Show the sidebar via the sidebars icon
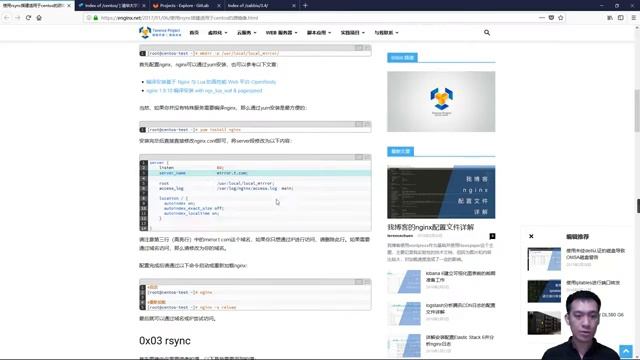This screenshot has height=360, width=640. [620, 18]
